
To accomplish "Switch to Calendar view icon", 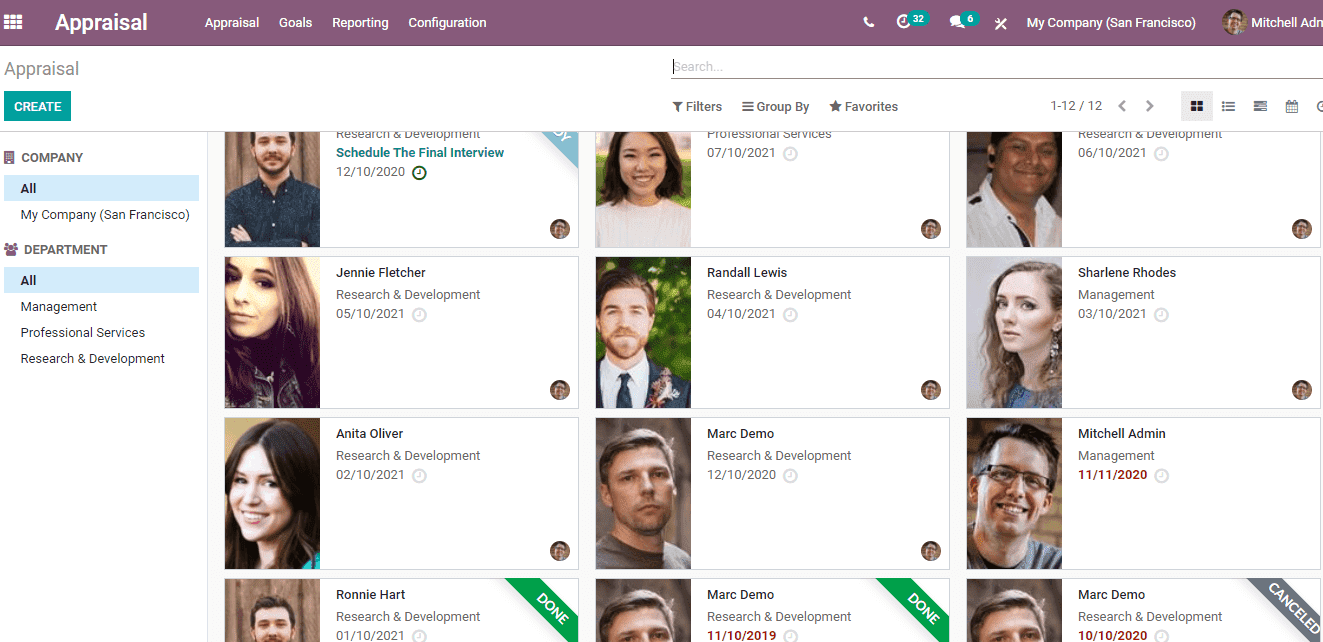I will [1292, 106].
